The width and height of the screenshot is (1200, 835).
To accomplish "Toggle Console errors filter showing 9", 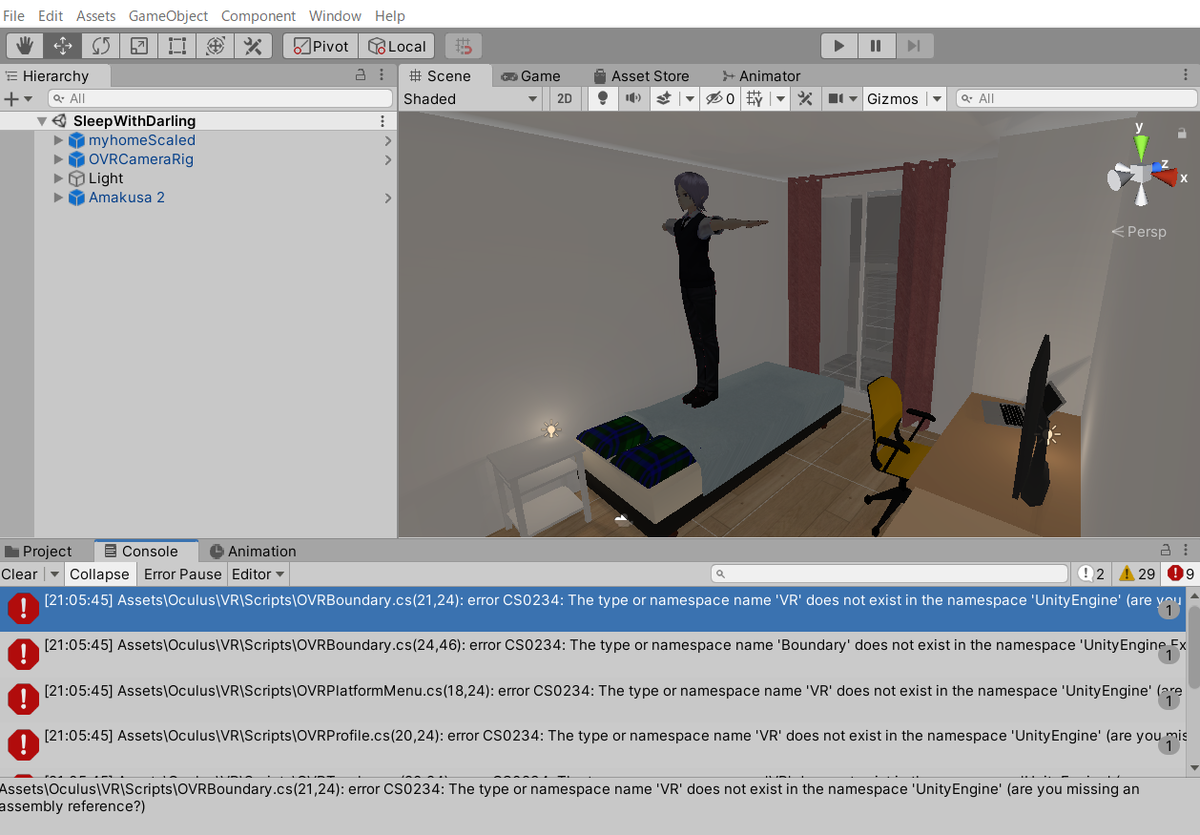I will [1181, 574].
